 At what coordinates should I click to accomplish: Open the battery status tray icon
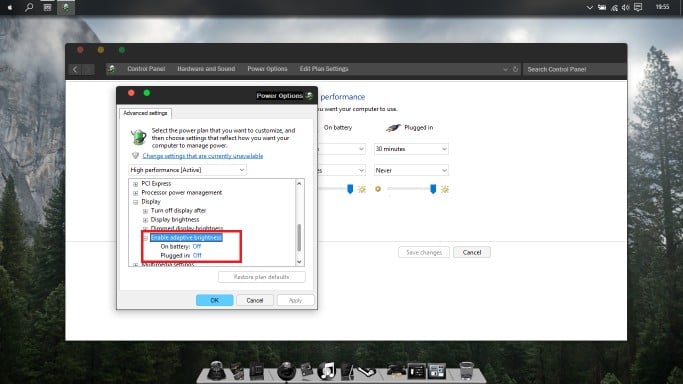pos(602,7)
